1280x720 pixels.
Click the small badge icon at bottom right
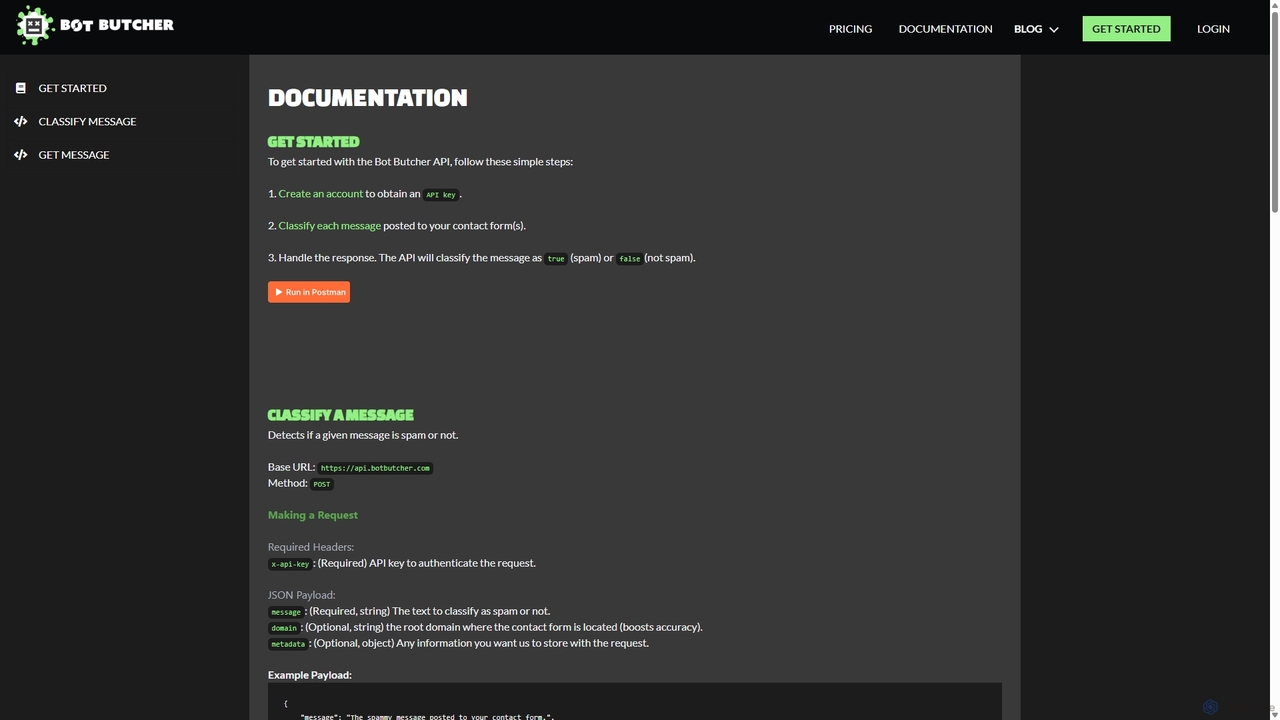[x=1210, y=706]
